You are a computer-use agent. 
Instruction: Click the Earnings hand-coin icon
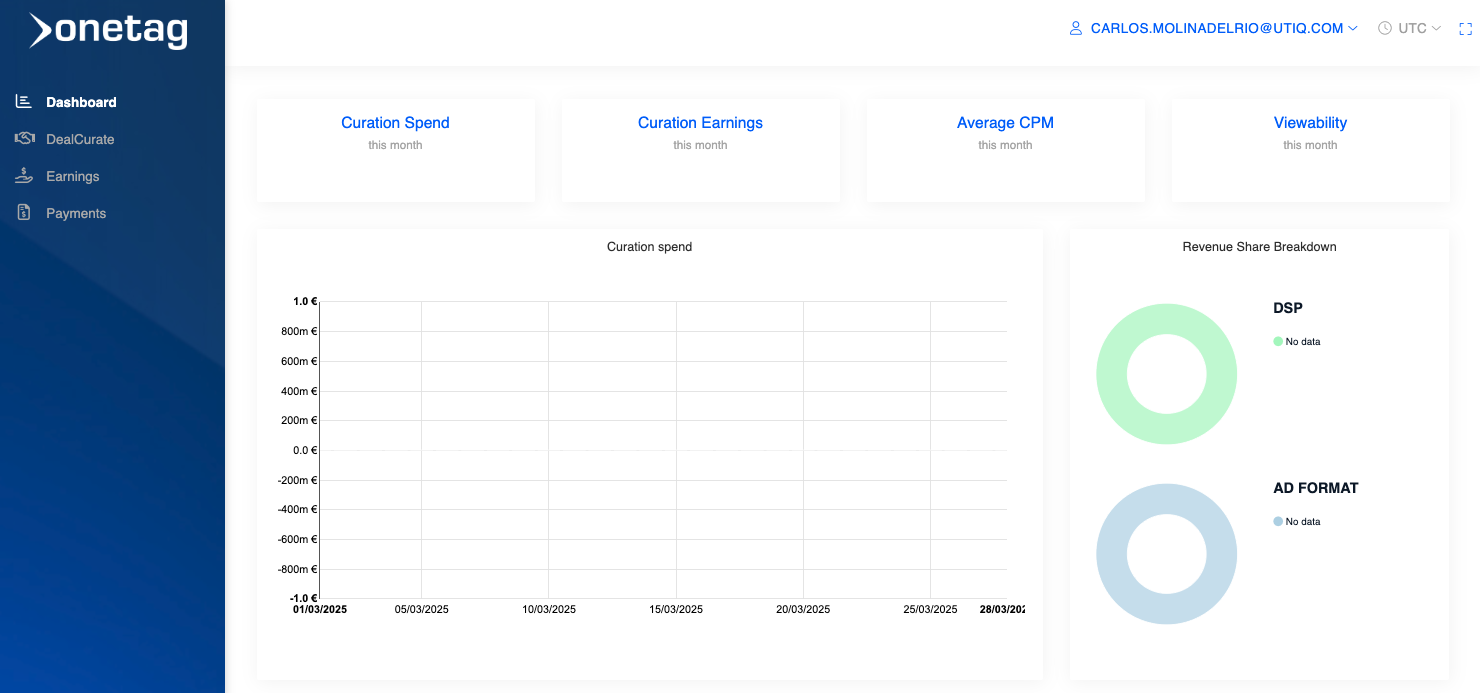coord(24,176)
